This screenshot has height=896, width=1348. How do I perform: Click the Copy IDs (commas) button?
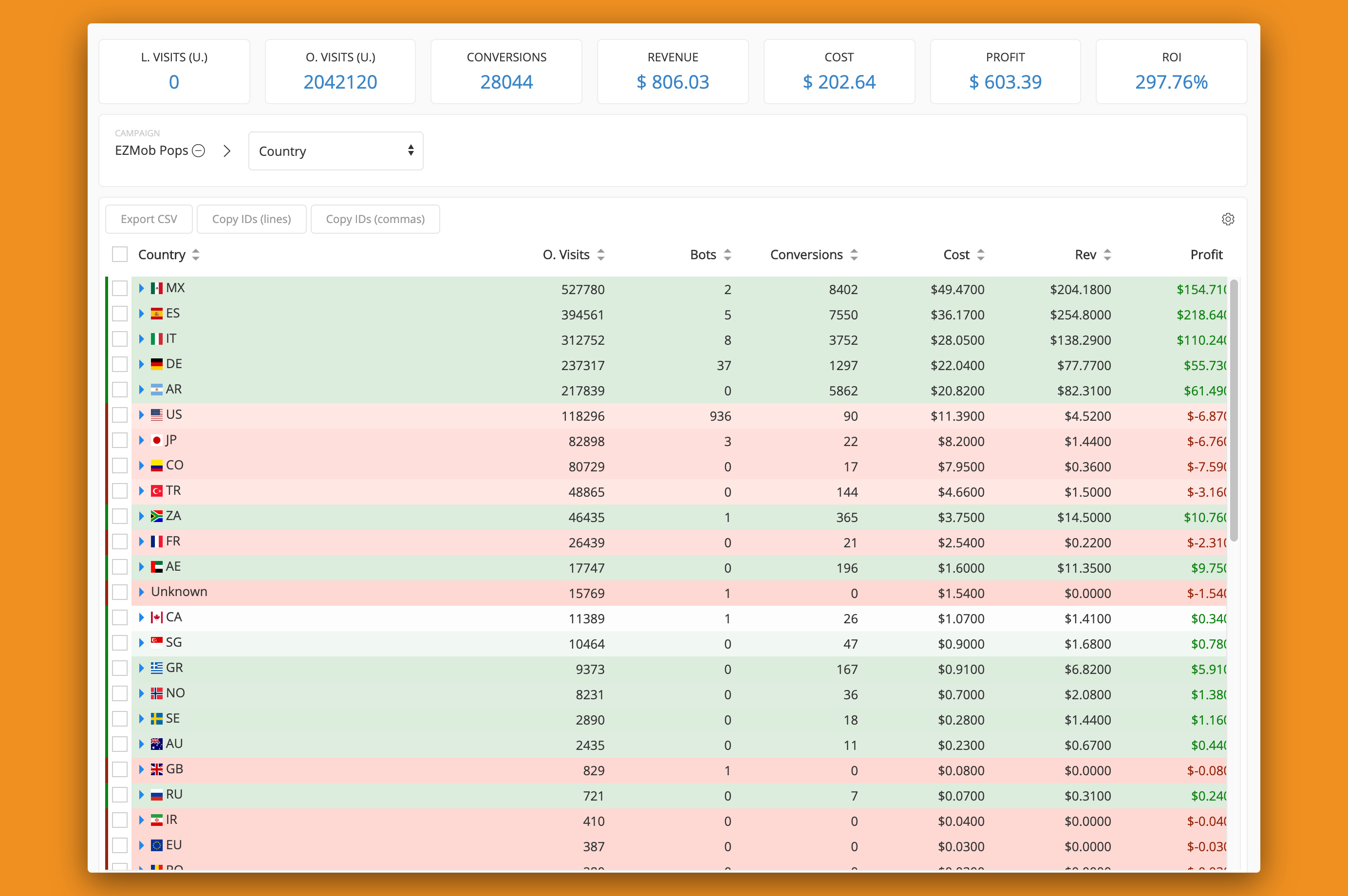[374, 219]
